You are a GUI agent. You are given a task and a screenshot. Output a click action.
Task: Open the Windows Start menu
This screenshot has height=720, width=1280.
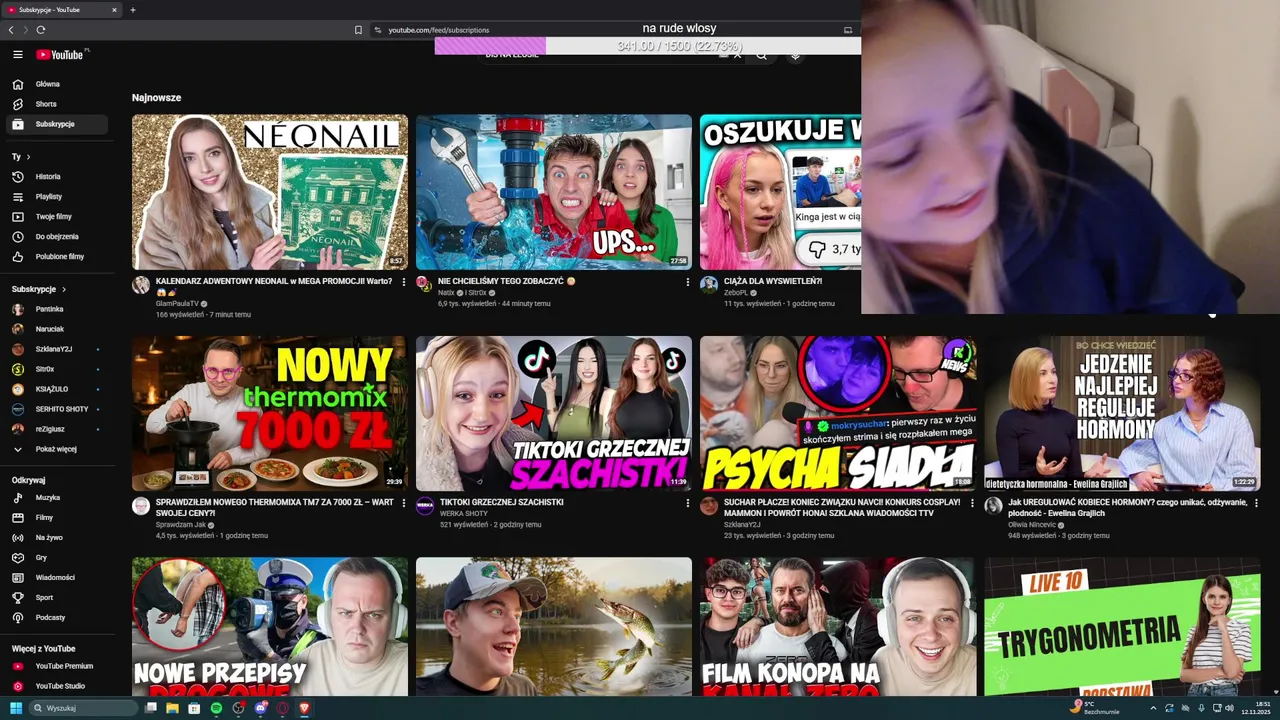click(x=16, y=708)
